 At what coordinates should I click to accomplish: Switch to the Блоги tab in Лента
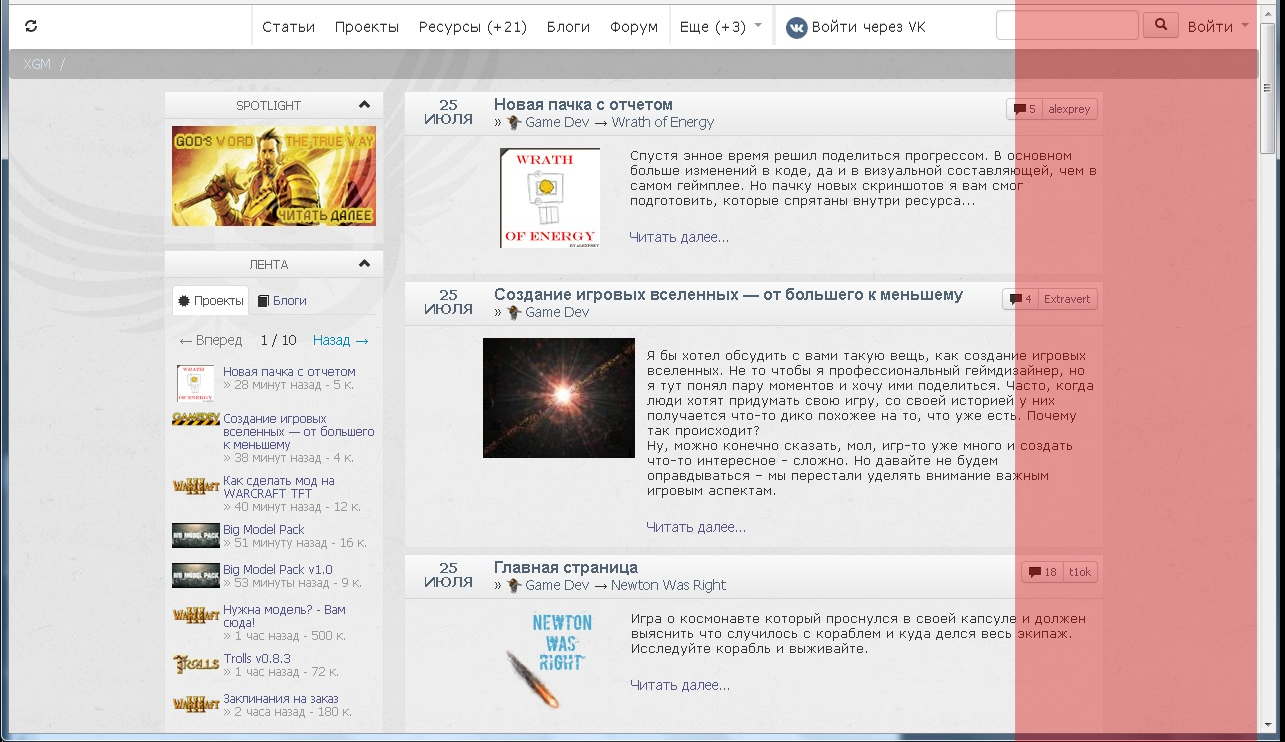click(x=282, y=300)
